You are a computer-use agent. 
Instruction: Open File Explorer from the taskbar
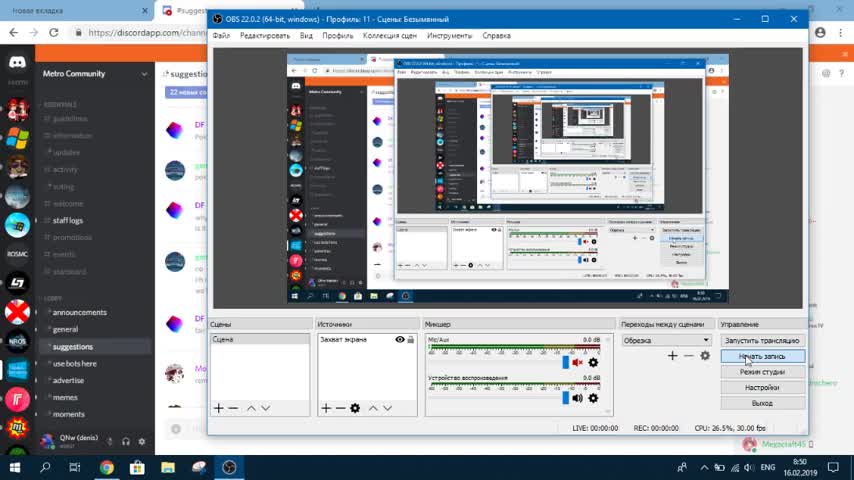tap(168, 467)
